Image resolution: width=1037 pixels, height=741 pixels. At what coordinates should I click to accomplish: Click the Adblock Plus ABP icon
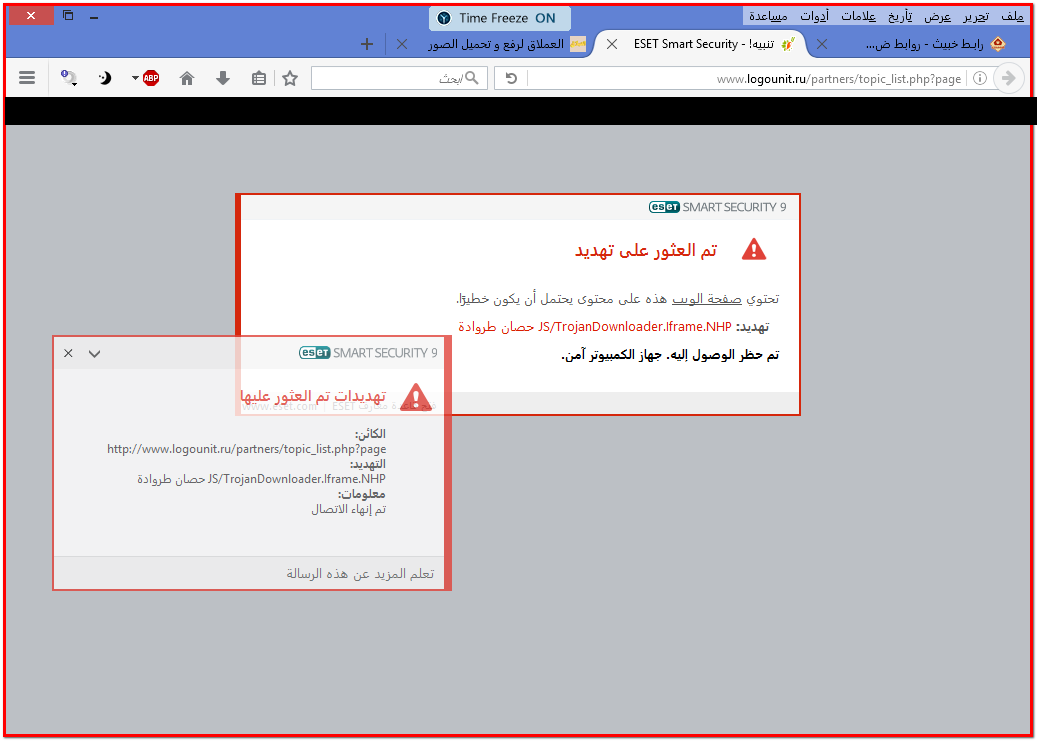151,78
